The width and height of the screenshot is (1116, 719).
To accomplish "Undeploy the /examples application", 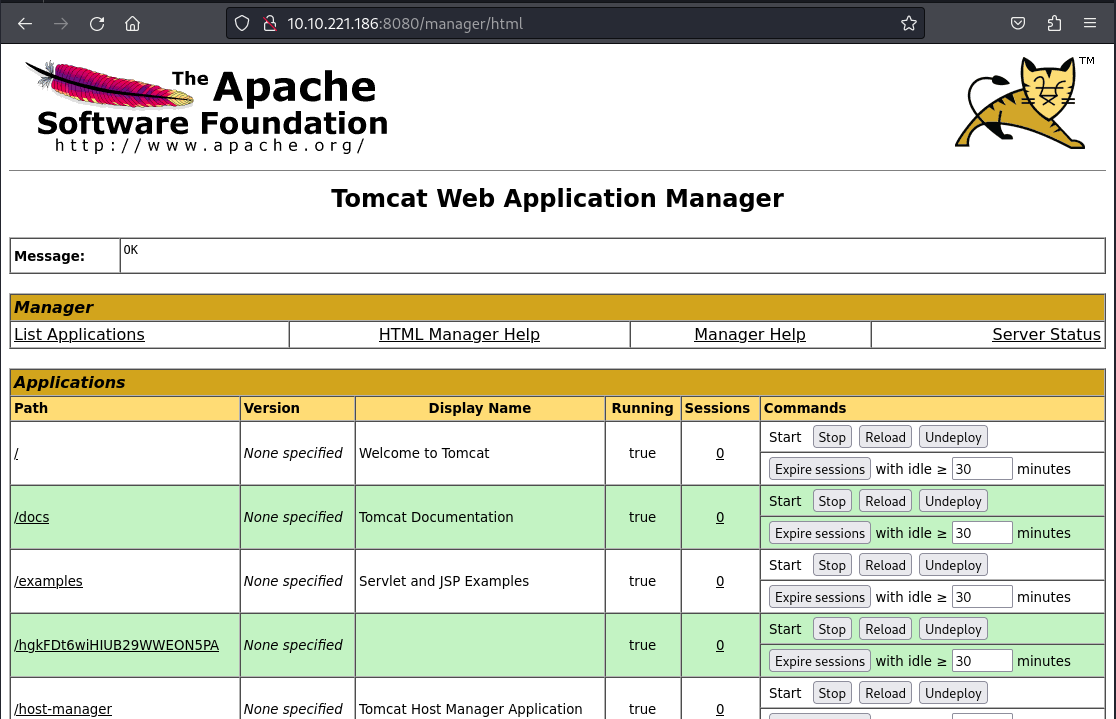I will [953, 565].
